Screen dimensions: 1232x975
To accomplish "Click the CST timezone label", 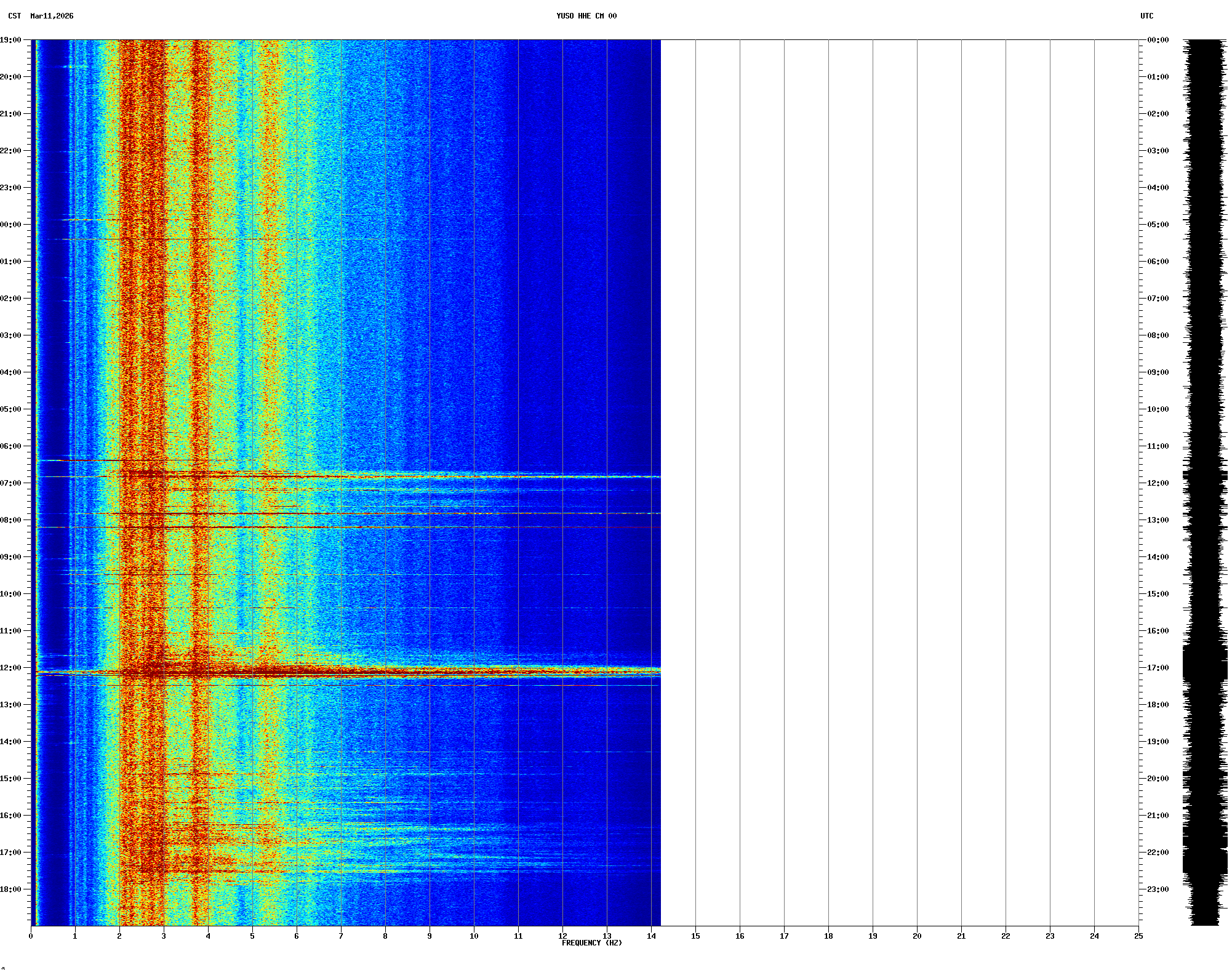I will pos(14,16).
